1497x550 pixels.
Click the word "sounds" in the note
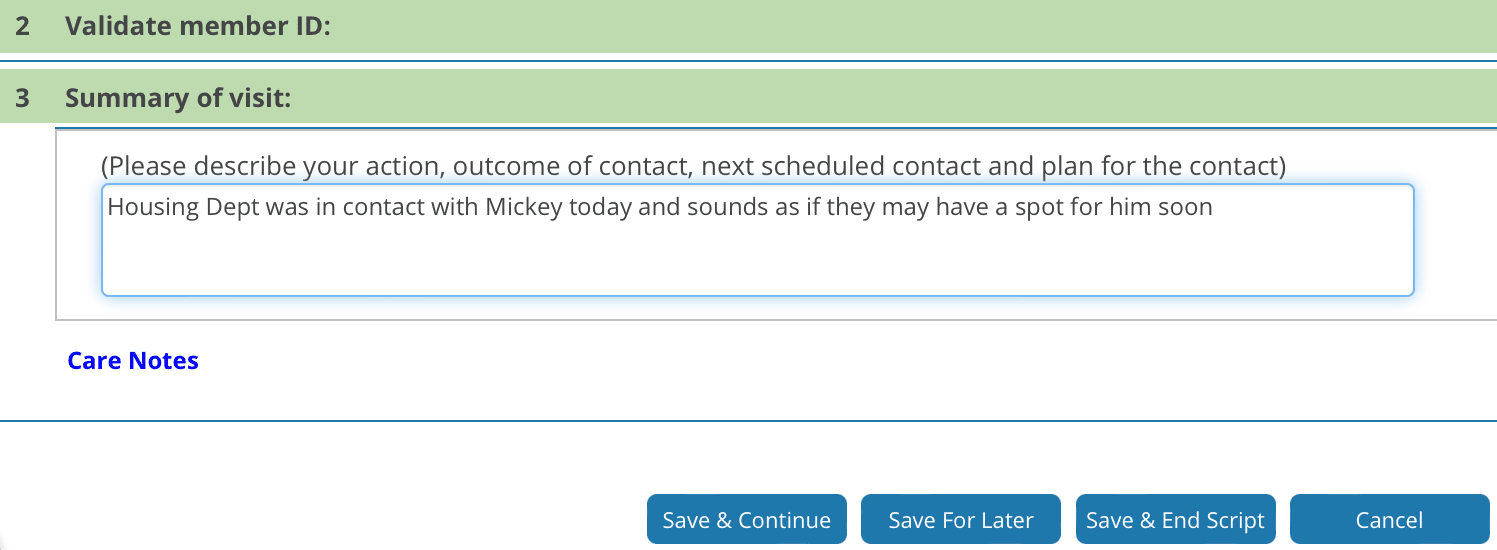709,208
